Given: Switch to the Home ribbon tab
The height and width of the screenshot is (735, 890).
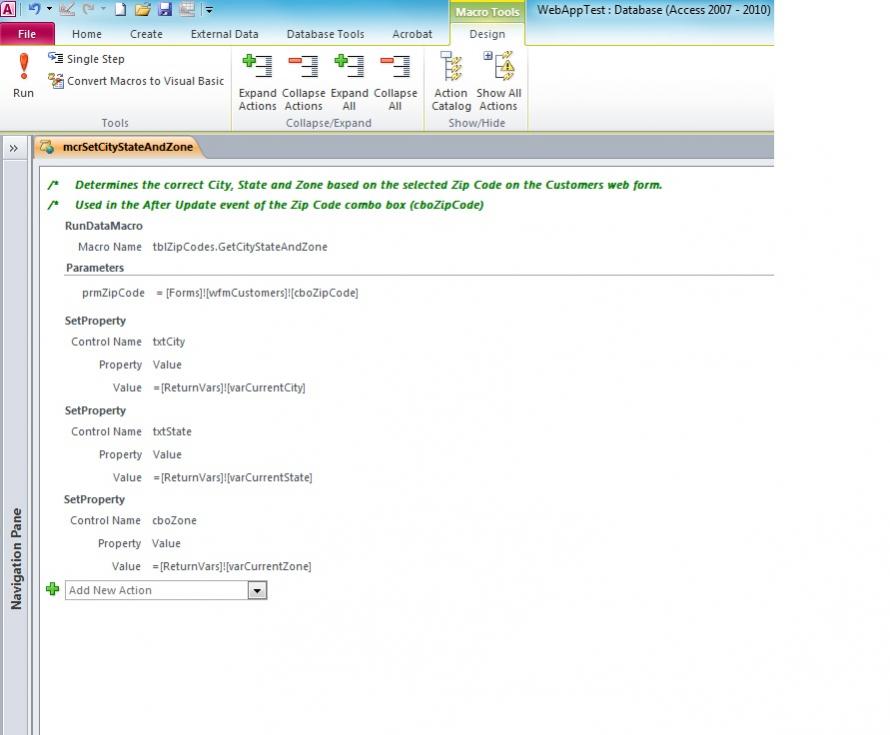Looking at the screenshot, I should click(x=87, y=34).
